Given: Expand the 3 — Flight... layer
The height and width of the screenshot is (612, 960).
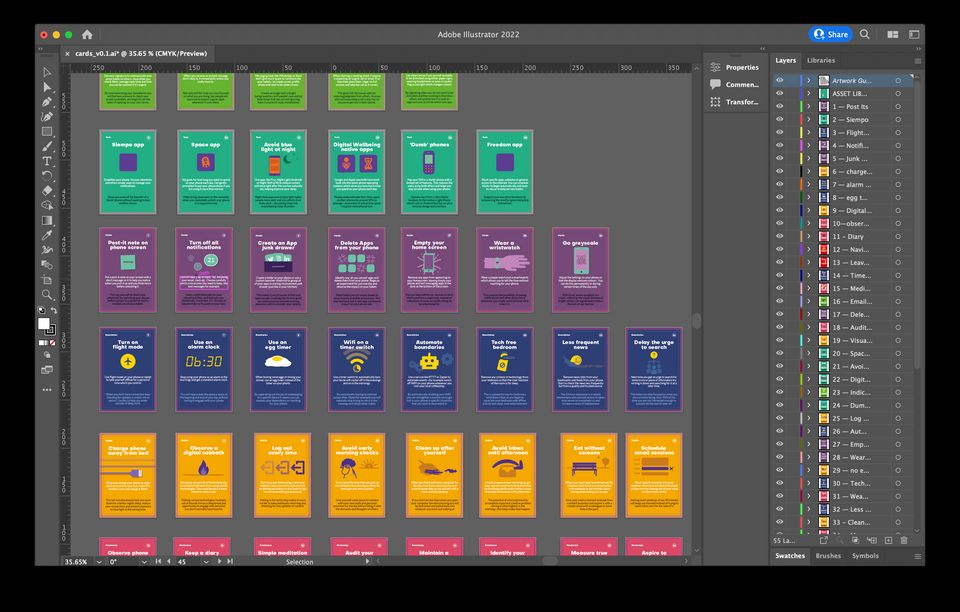Looking at the screenshot, I should tap(808, 132).
